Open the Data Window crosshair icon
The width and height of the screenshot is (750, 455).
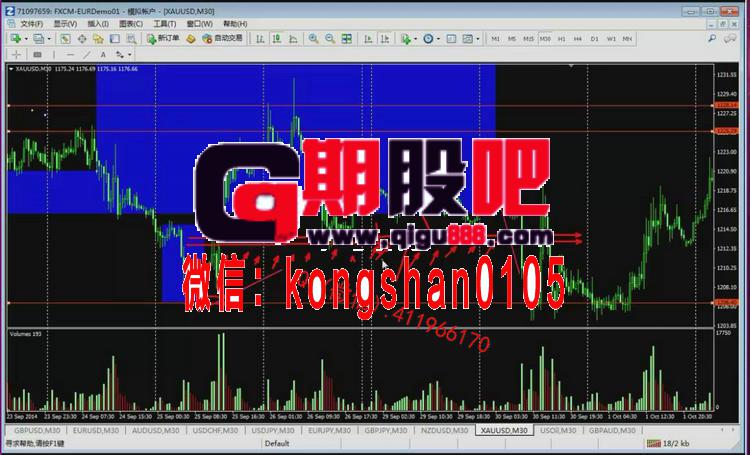(x=82, y=39)
